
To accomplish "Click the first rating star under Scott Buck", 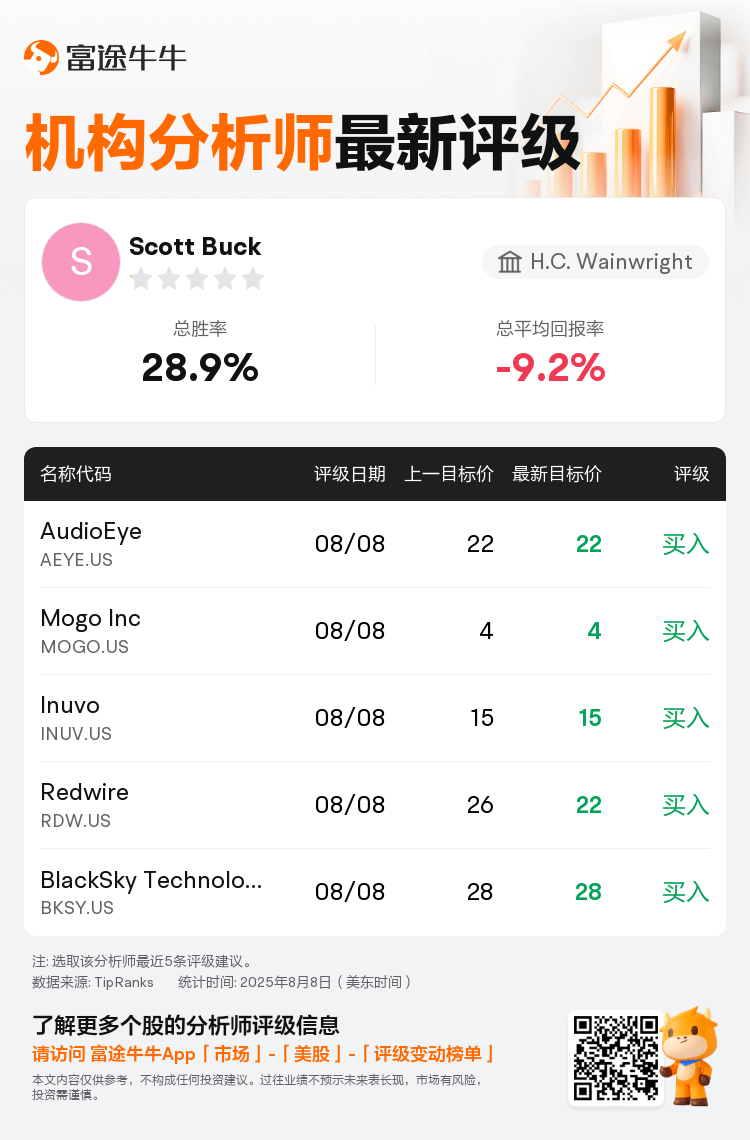I will pyautogui.click(x=141, y=278).
